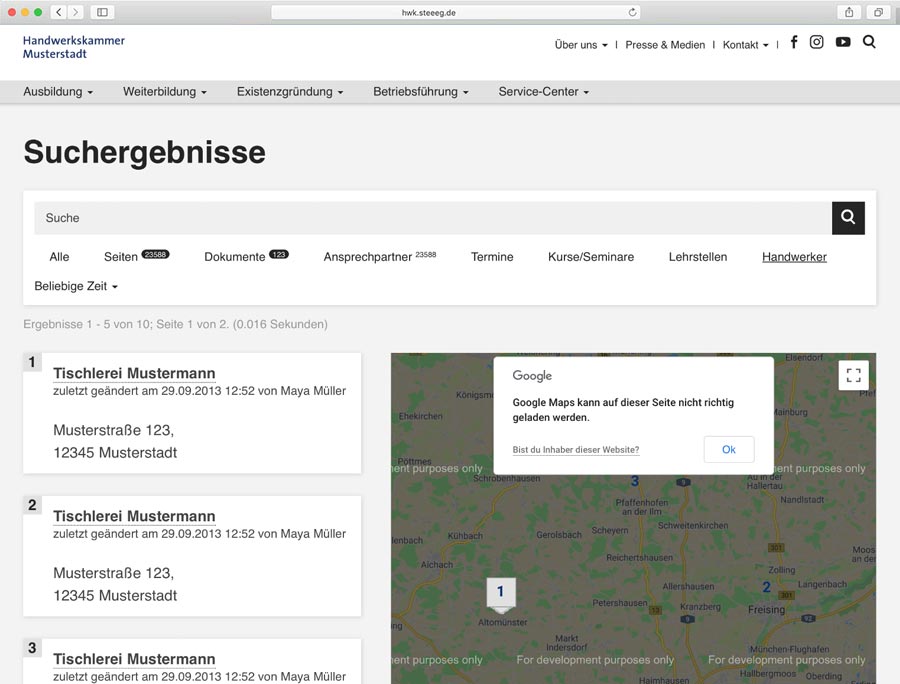Open the Facebook icon link in header
This screenshot has width=900, height=684.
tap(794, 43)
